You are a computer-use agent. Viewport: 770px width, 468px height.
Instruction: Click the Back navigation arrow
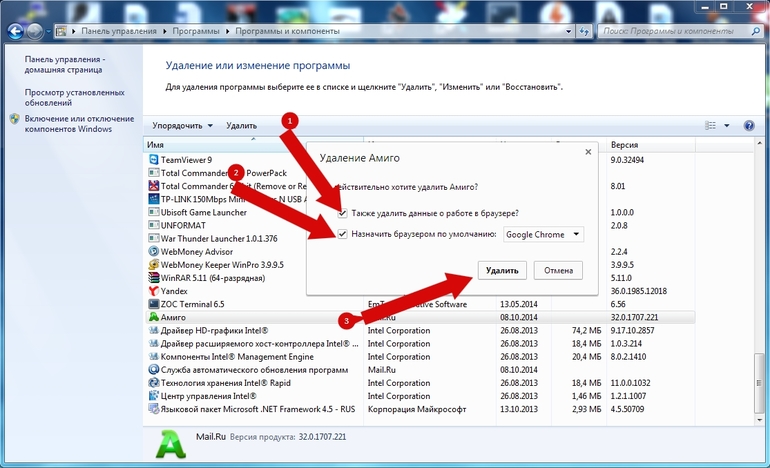click(15, 31)
